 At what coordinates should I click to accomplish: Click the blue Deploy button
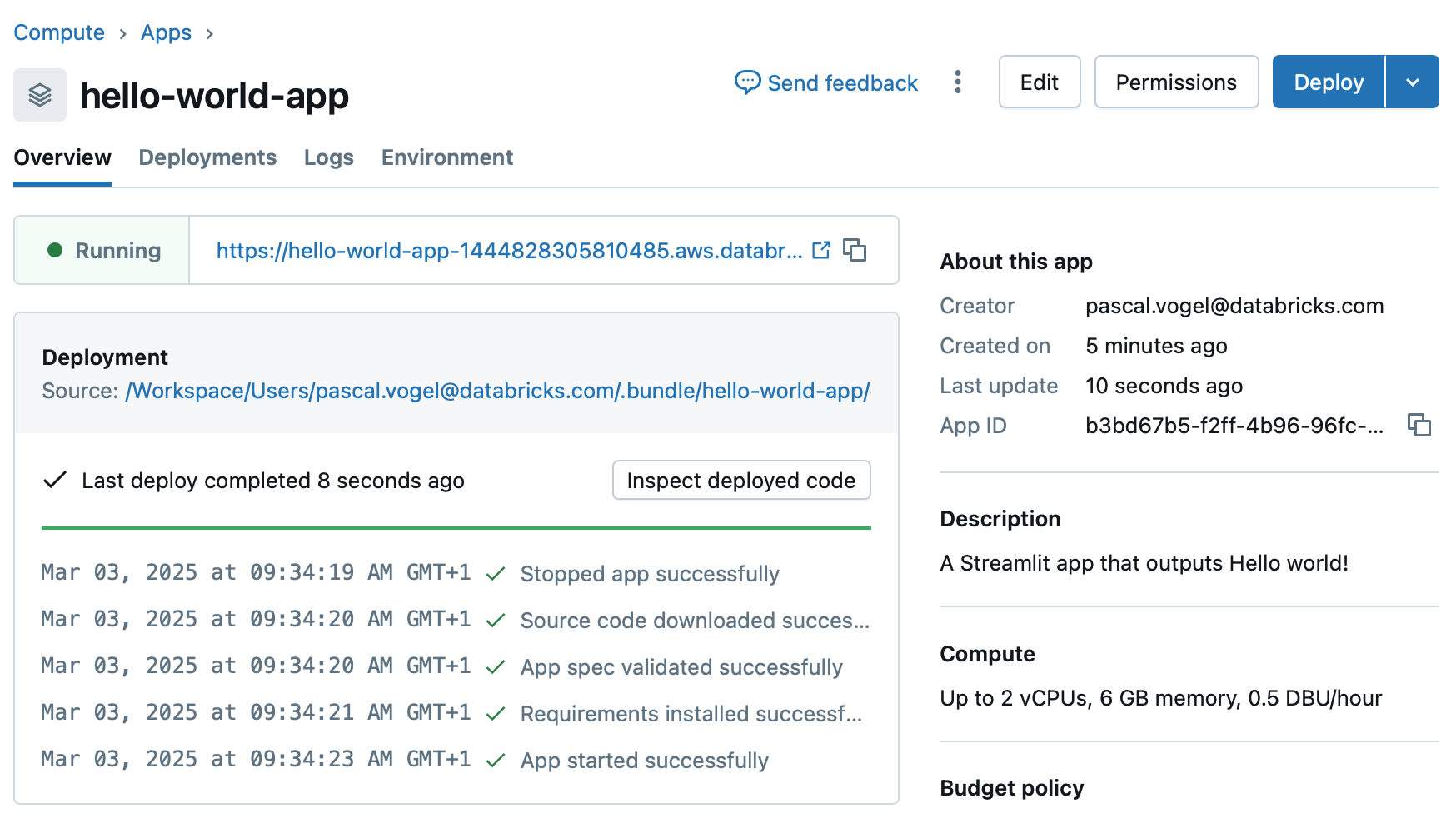click(1329, 82)
